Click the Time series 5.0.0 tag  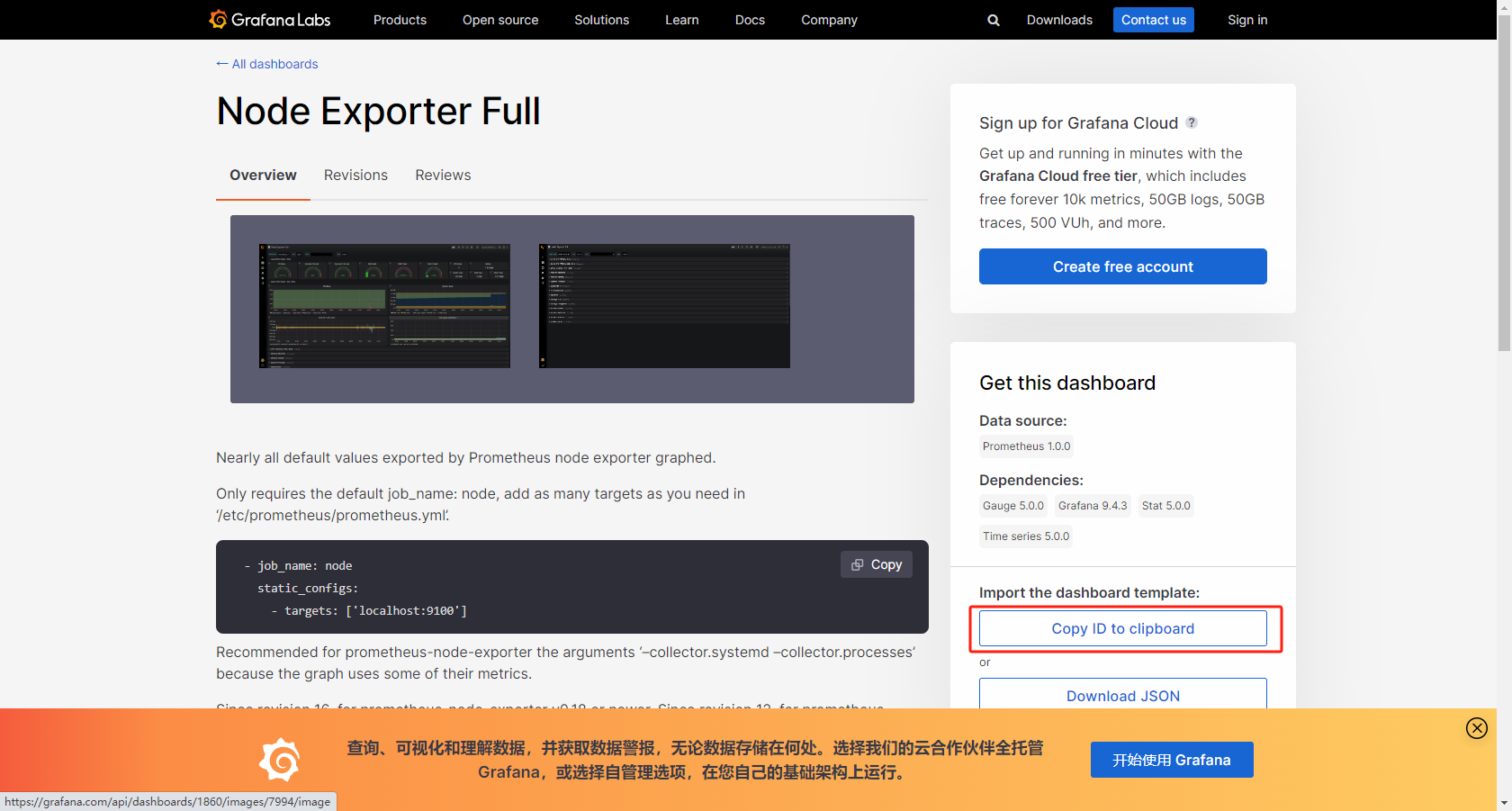coord(1026,536)
